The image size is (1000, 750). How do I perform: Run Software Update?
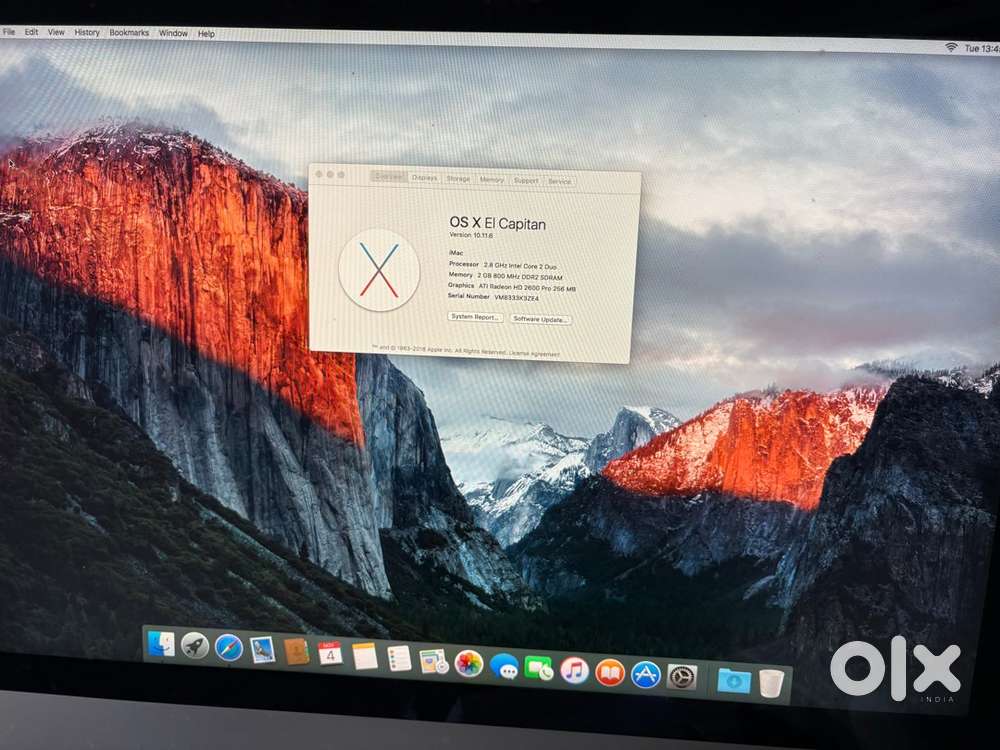540,319
